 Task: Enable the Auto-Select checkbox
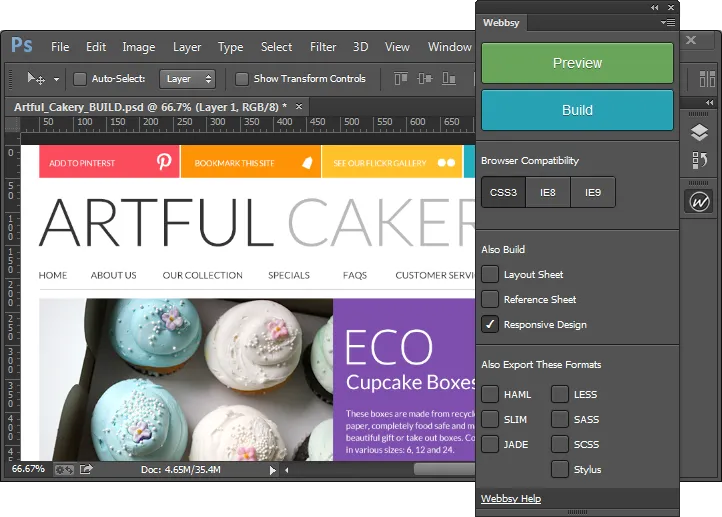tap(80, 79)
